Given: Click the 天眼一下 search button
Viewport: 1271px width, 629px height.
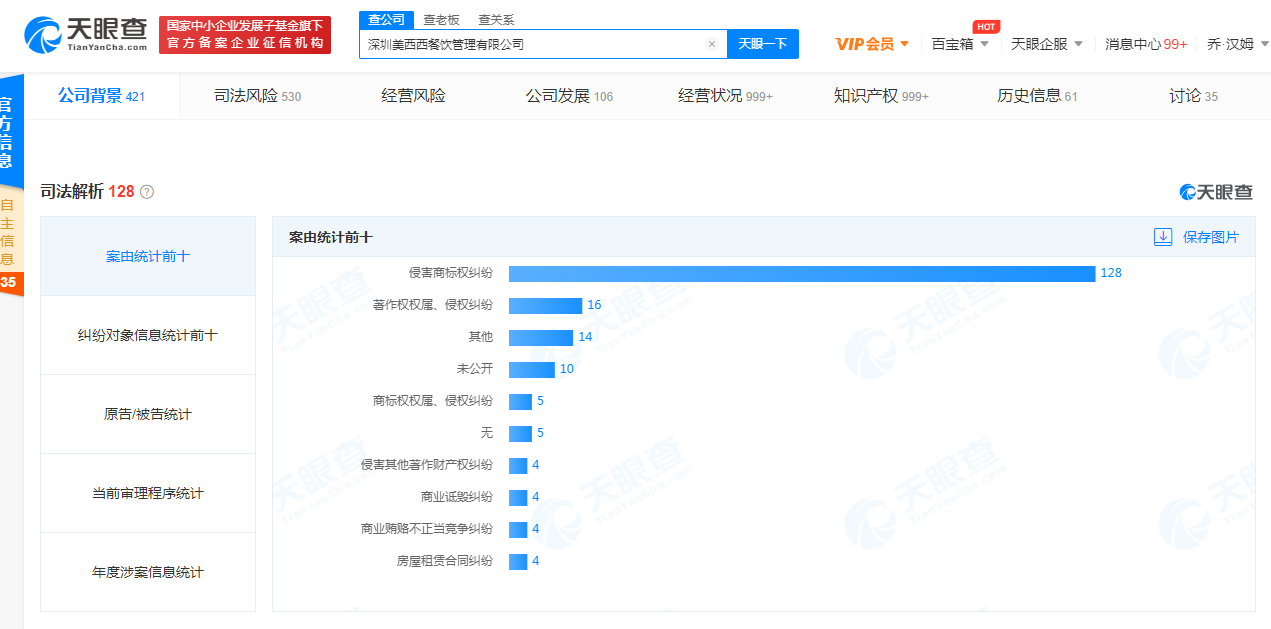Looking at the screenshot, I should (x=762, y=44).
